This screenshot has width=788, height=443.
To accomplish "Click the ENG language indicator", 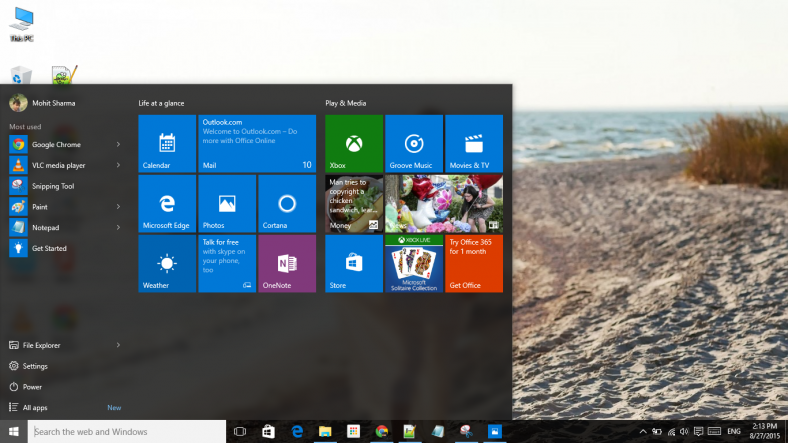I will click(734, 431).
